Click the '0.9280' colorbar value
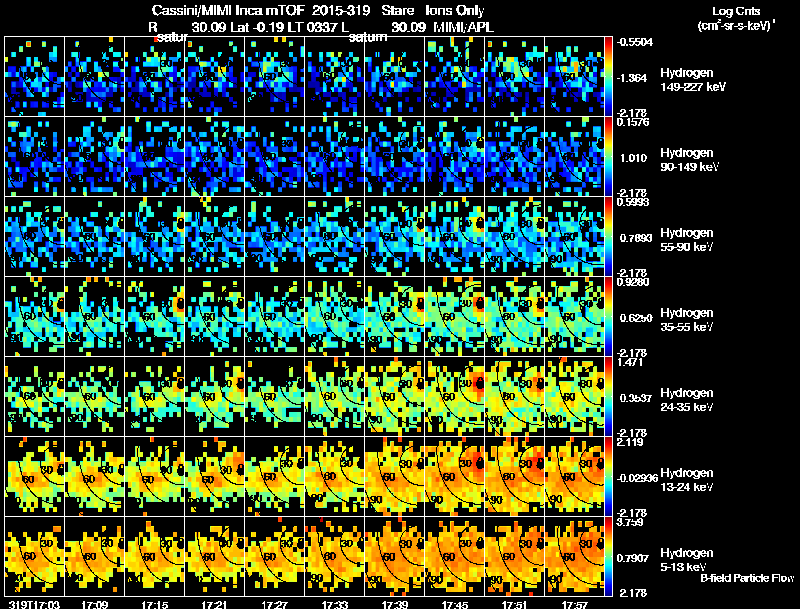 click(633, 282)
